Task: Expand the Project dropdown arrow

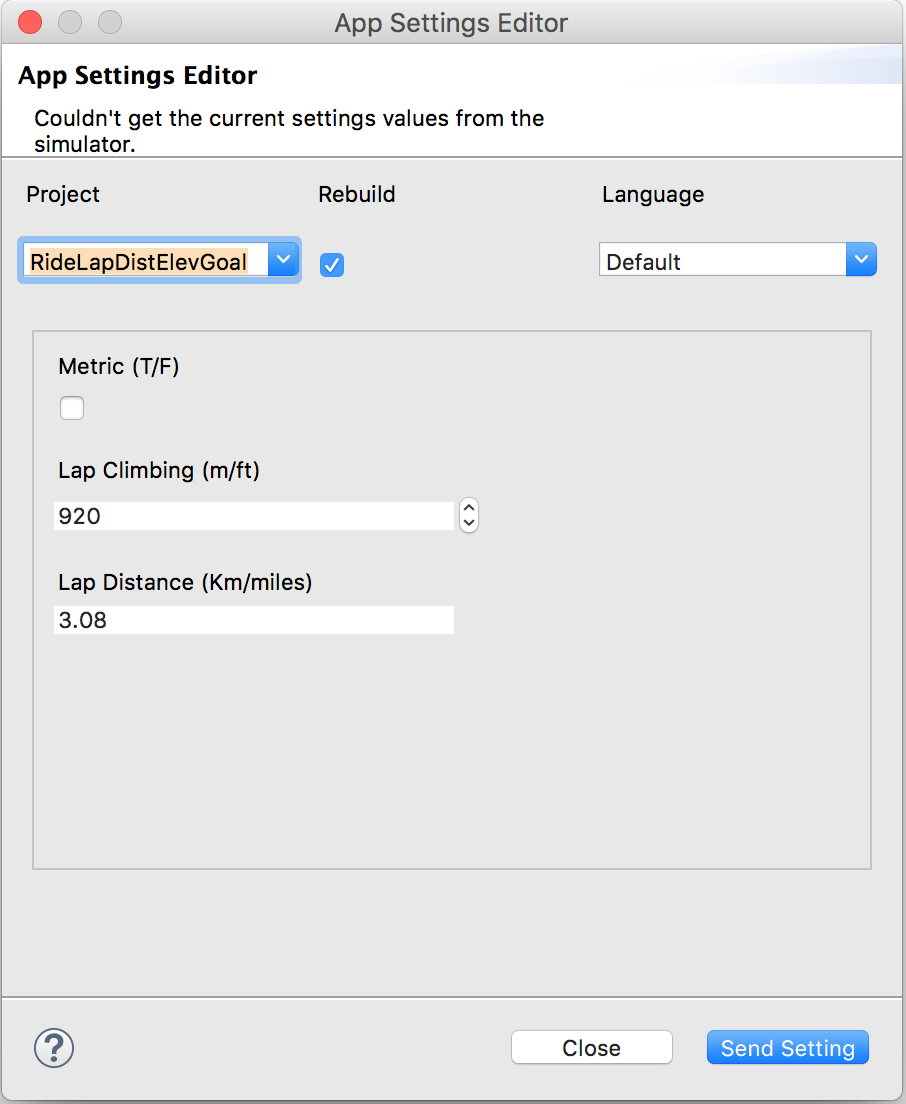Action: [284, 260]
